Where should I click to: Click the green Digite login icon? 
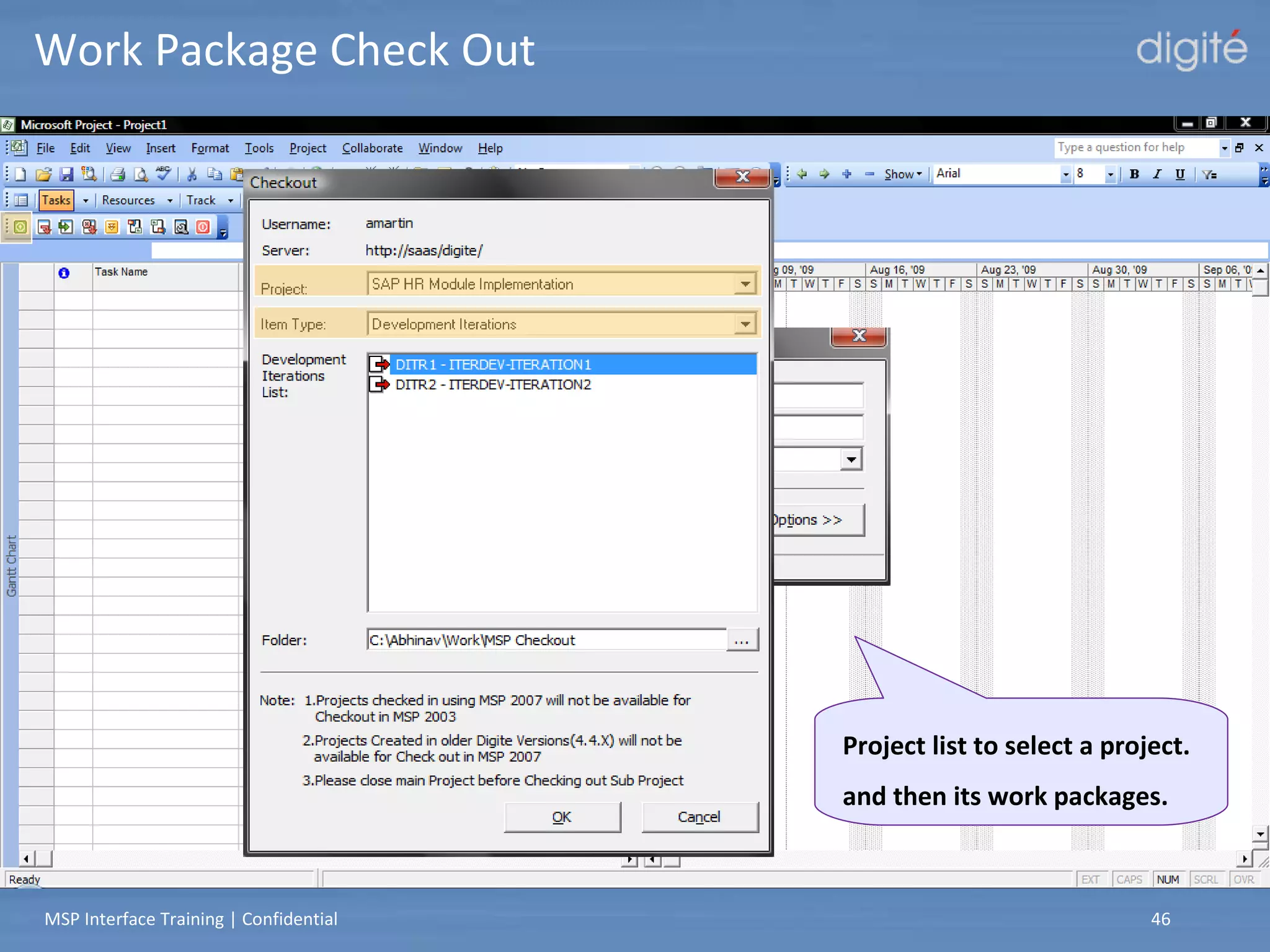tap(20, 227)
